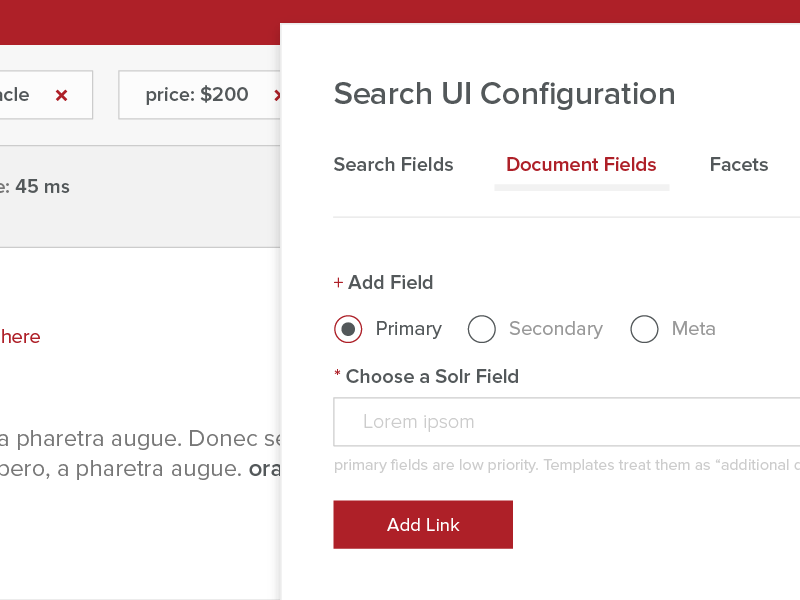Click the "Choose a Solr Field" label
Screen dimensions: 800x600
point(430,377)
